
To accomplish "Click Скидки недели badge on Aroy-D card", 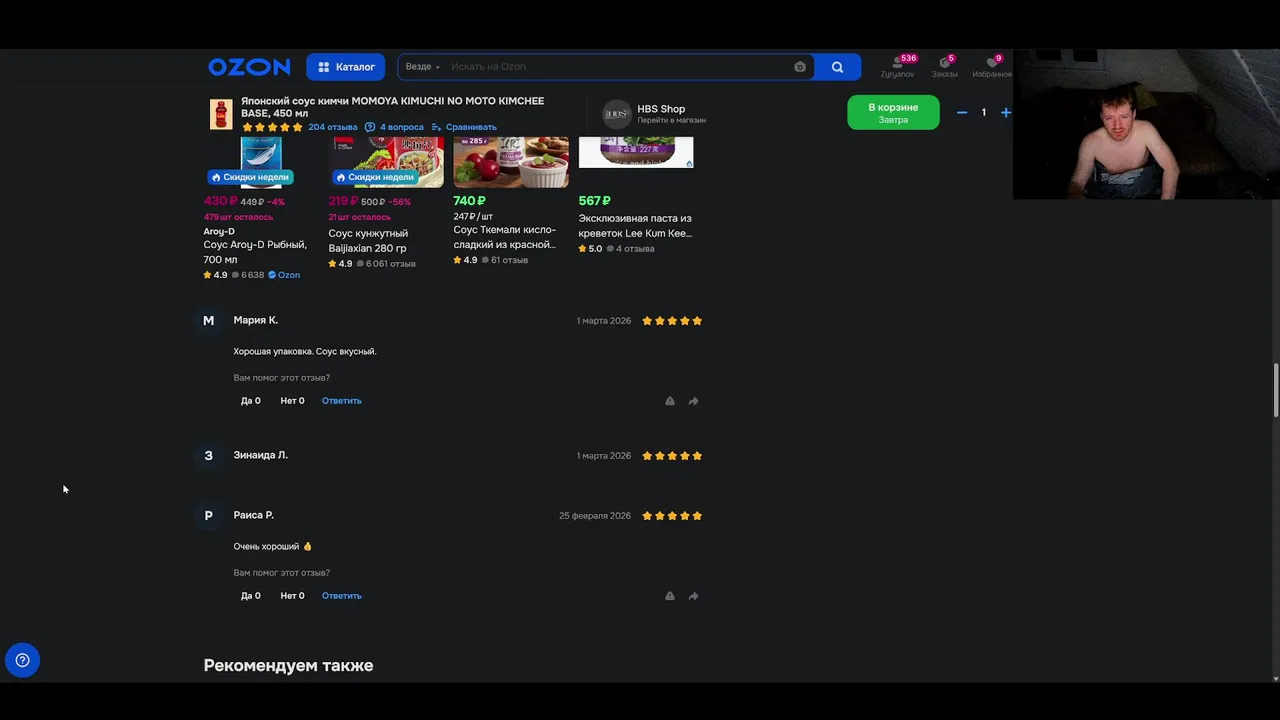I will pos(250,177).
